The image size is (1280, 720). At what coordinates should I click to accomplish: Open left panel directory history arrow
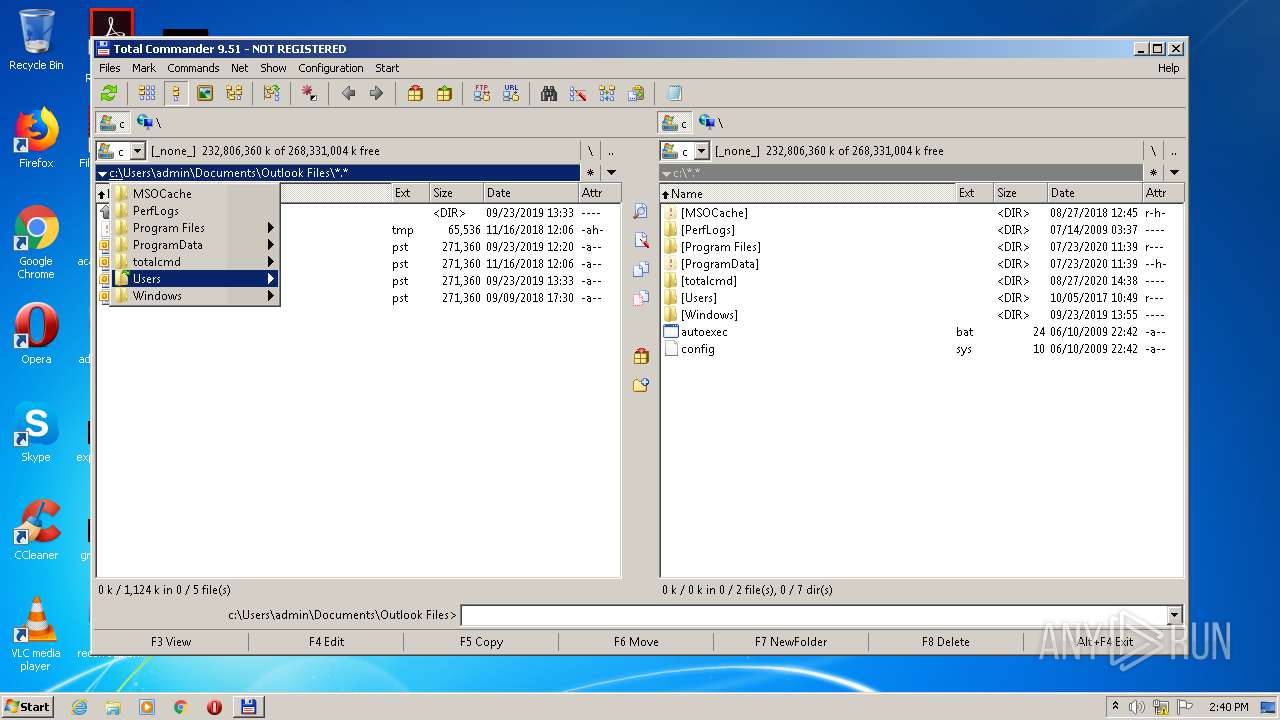pos(611,173)
